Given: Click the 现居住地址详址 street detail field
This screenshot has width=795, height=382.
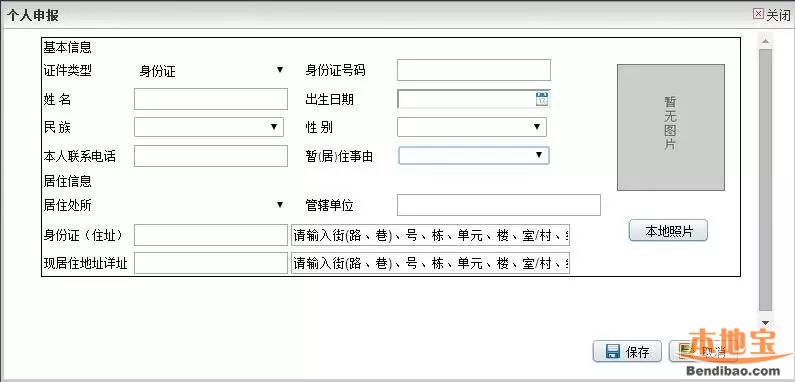Looking at the screenshot, I should click(x=430, y=263).
